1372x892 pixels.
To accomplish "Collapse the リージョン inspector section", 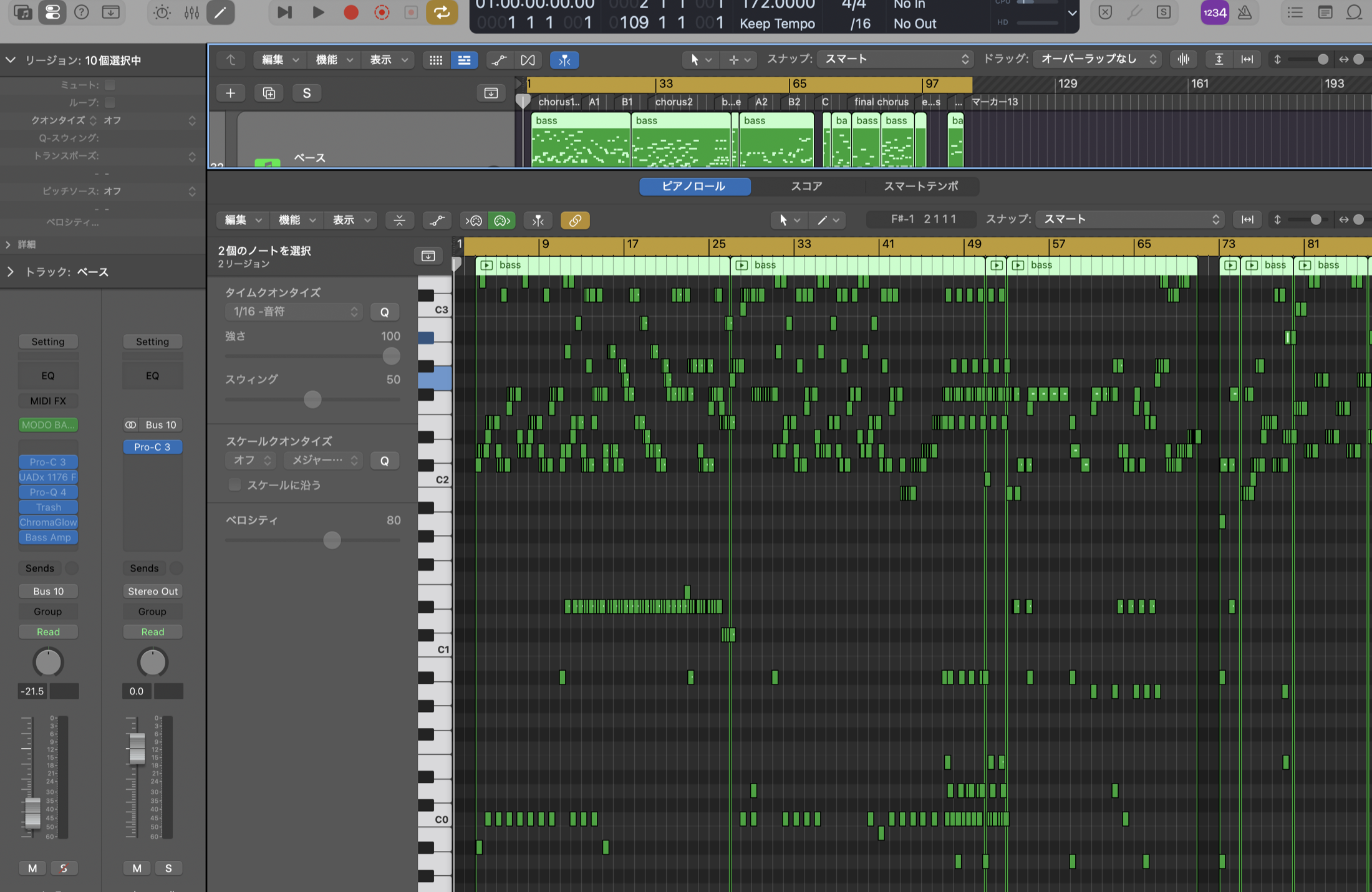I will click(11, 60).
